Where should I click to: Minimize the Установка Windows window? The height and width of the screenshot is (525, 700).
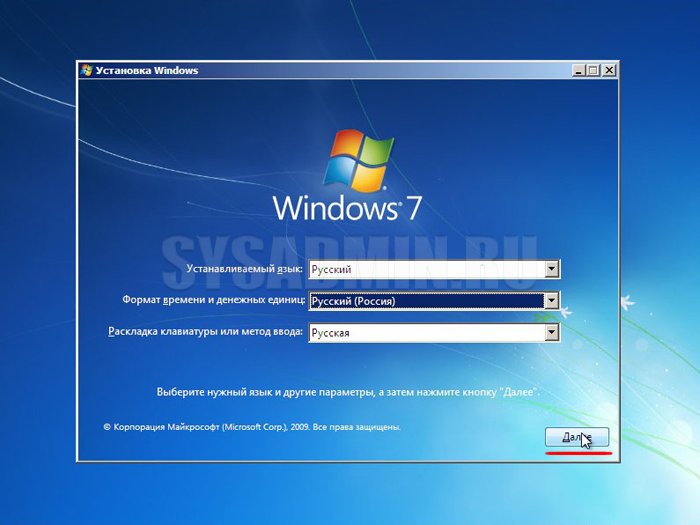pyautogui.click(x=579, y=71)
